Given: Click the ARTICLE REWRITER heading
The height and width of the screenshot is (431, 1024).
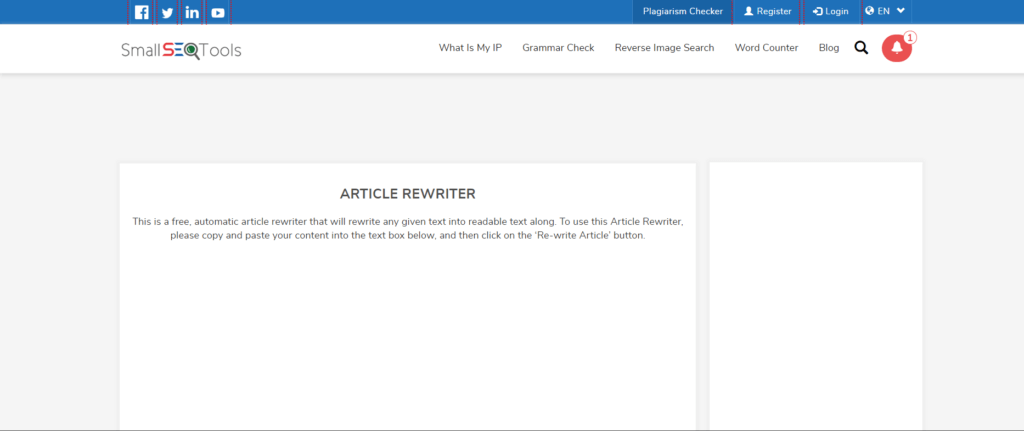Looking at the screenshot, I should tap(408, 194).
